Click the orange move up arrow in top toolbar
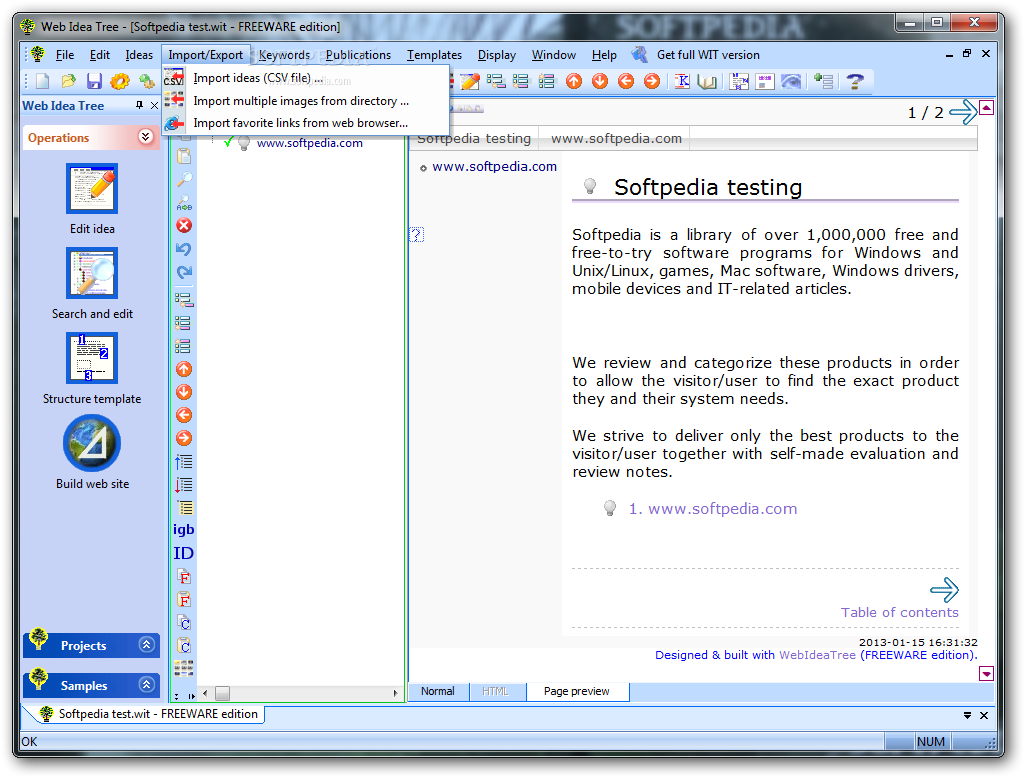This screenshot has height=778, width=1025. (574, 81)
